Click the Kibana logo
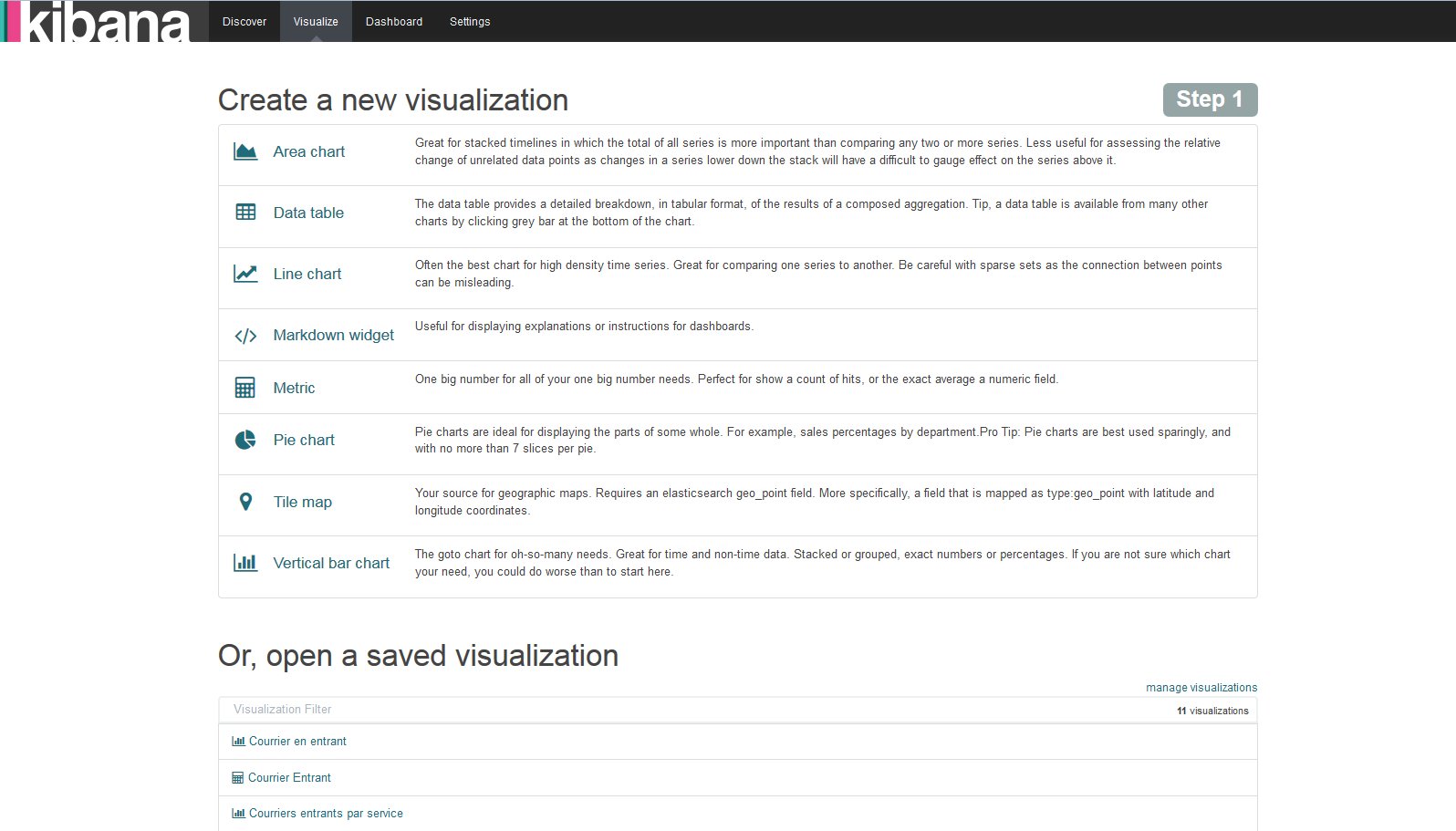The image size is (1456, 831). [x=96, y=21]
